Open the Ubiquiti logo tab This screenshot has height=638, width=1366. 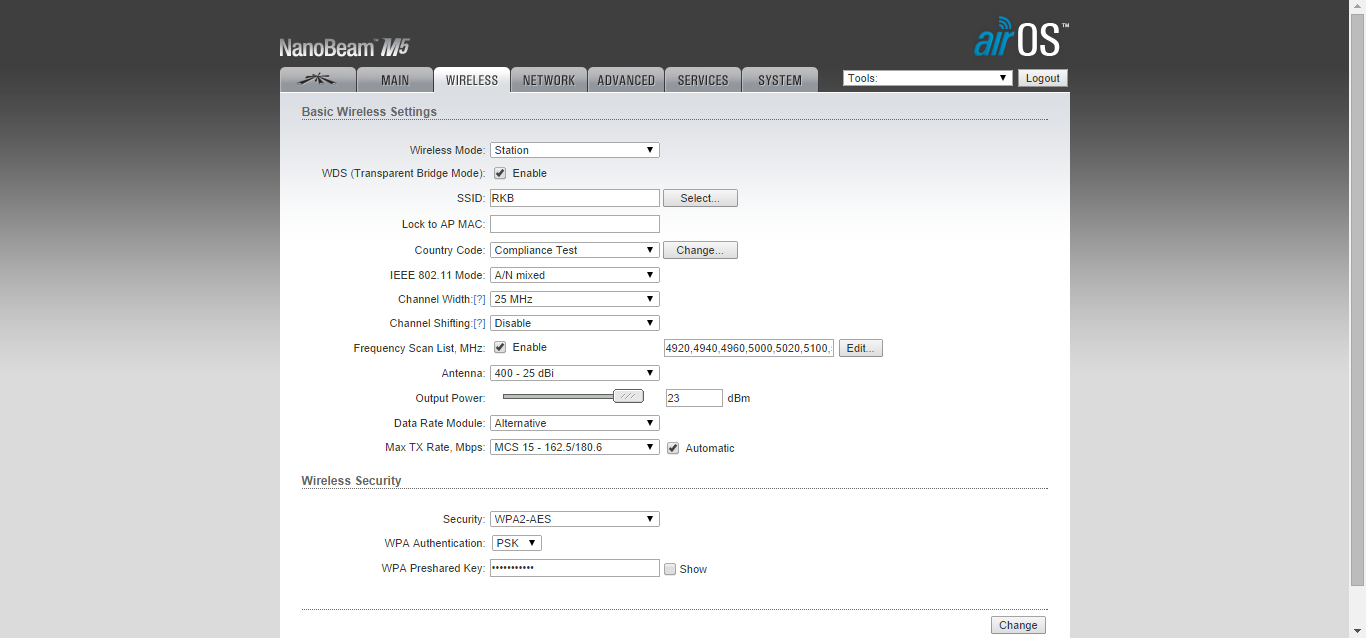[318, 80]
